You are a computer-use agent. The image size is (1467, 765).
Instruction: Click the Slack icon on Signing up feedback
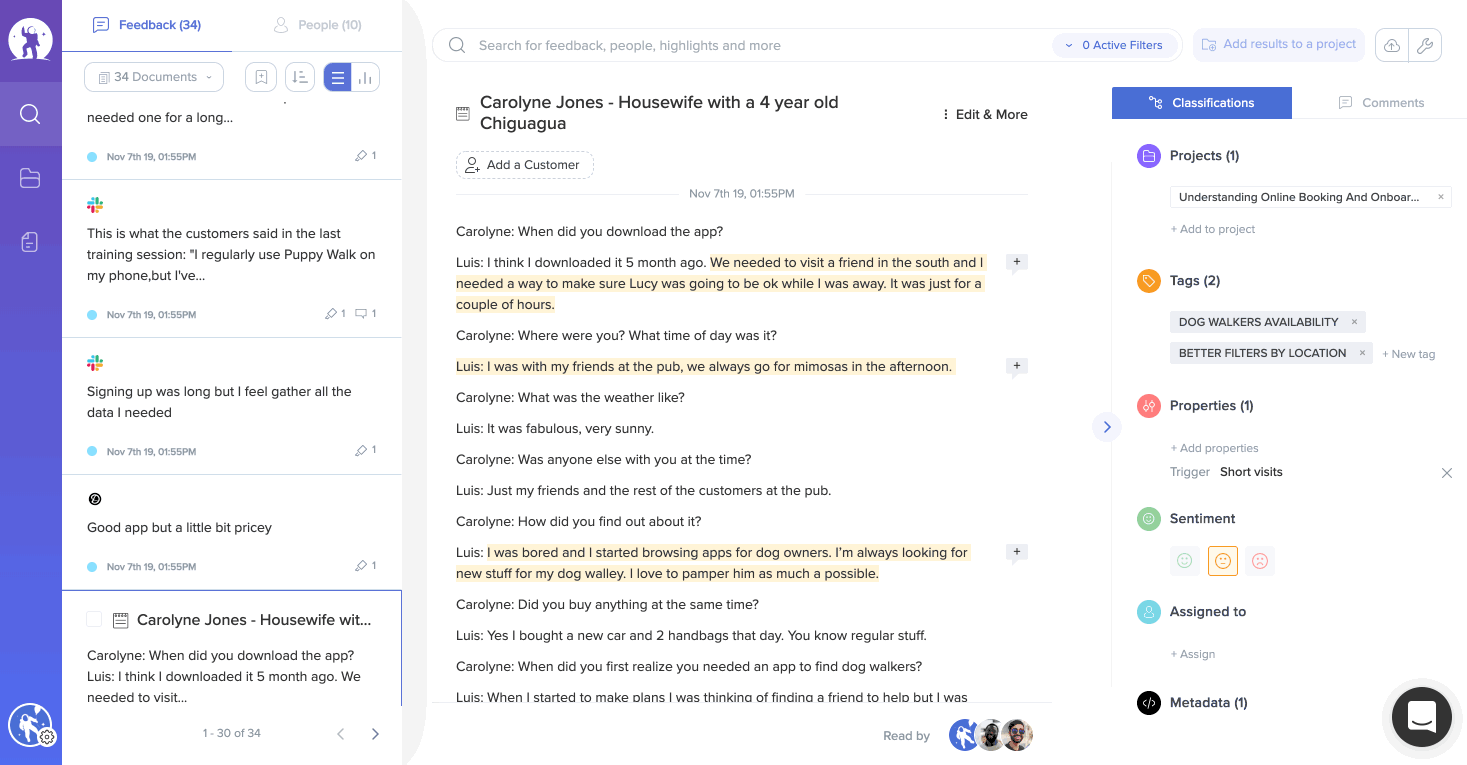coord(95,363)
